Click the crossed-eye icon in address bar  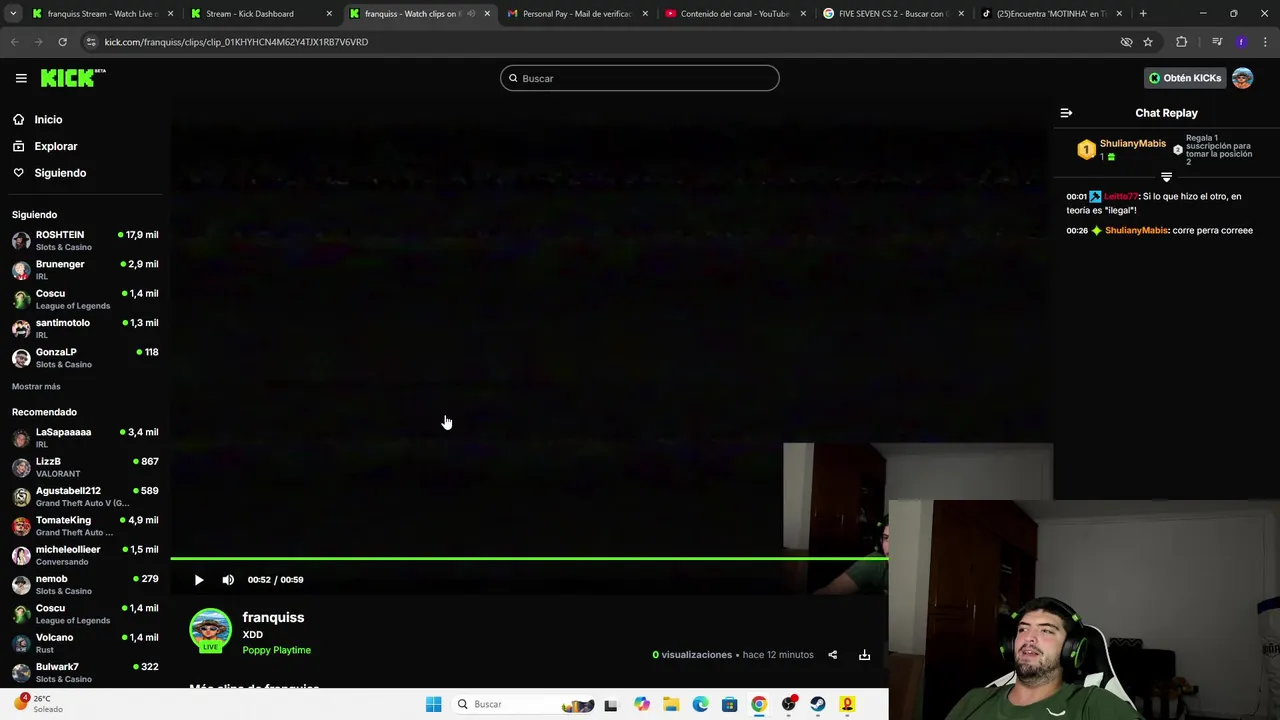pos(1126,42)
